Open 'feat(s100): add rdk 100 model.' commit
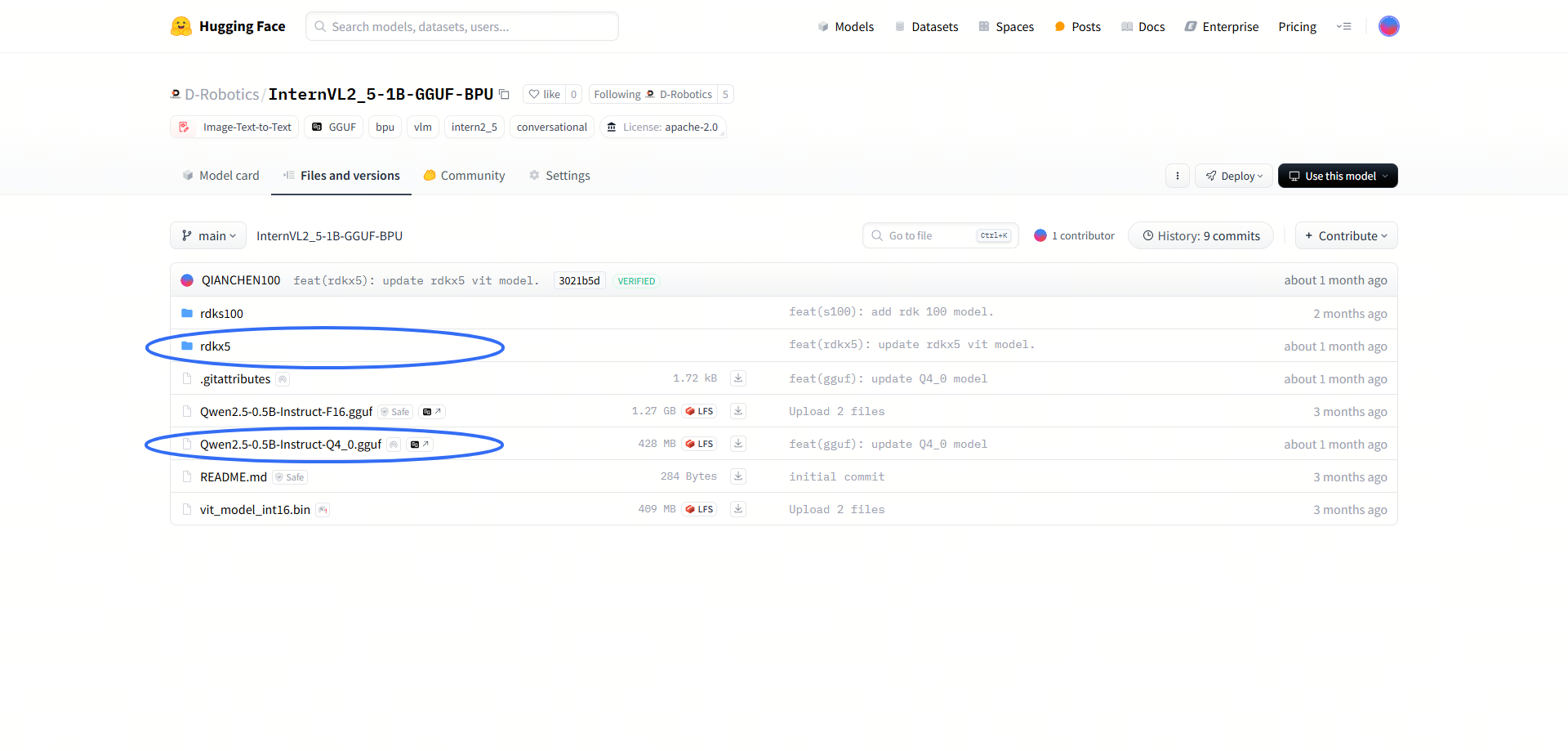 point(891,311)
